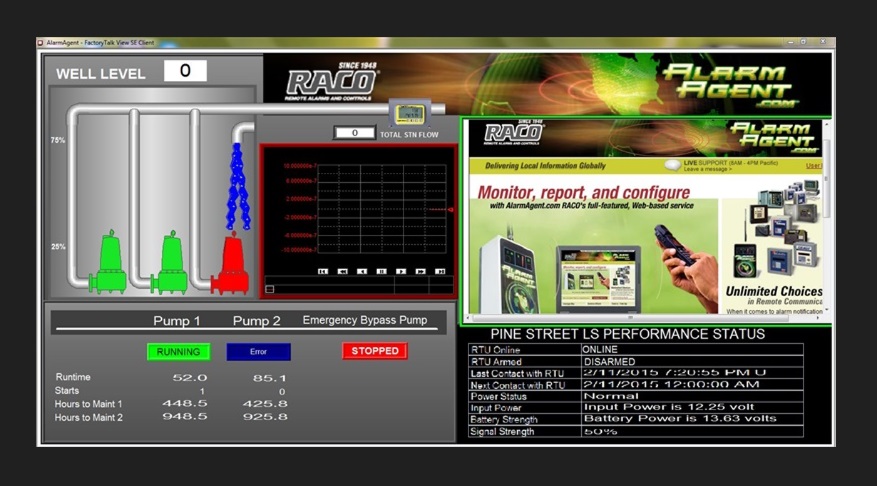This screenshot has height=486, width=877.
Task: Click the AlarmAgent window title bar icon
Action: coord(40,43)
